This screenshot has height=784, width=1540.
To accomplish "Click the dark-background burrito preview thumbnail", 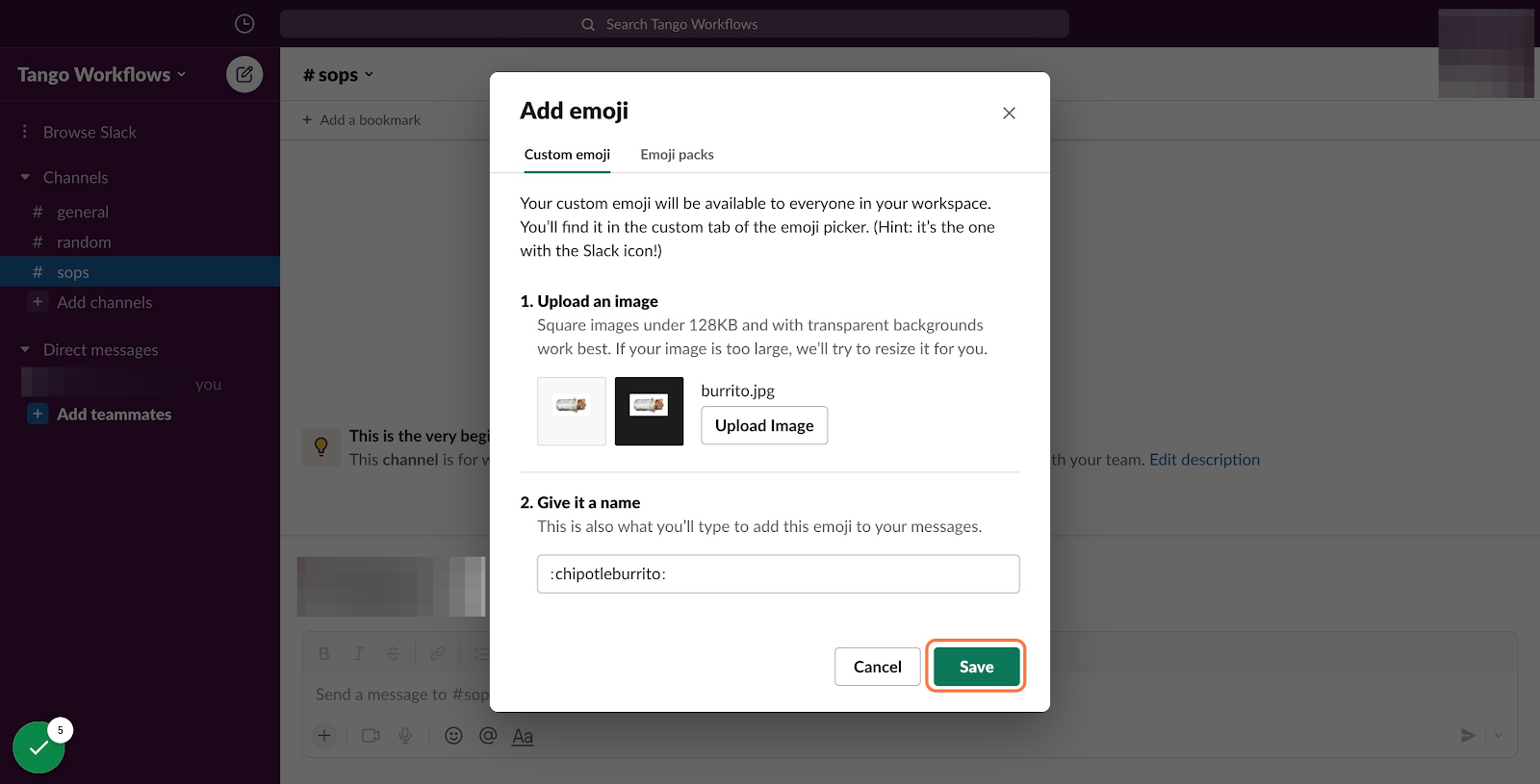I will (649, 411).
